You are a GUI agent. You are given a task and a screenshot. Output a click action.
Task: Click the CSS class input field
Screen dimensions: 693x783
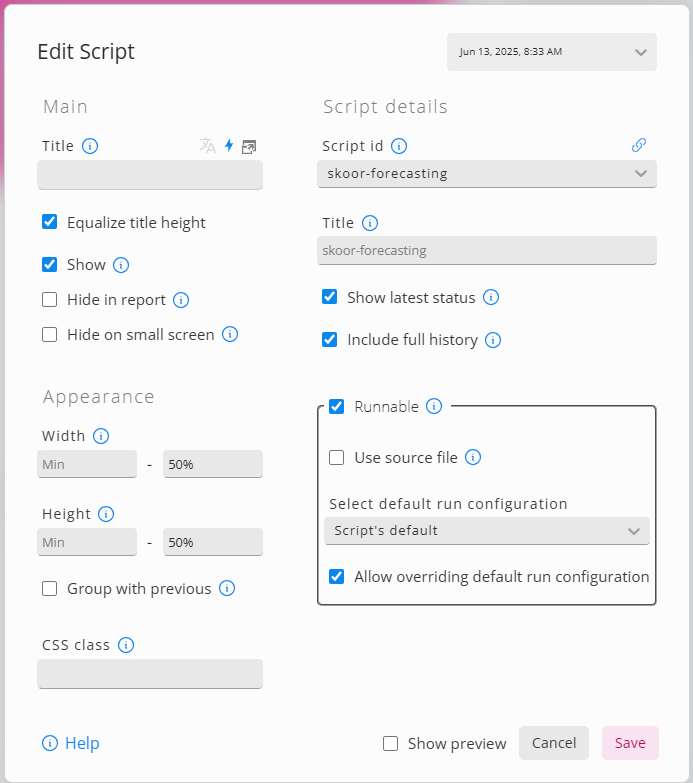click(x=150, y=674)
